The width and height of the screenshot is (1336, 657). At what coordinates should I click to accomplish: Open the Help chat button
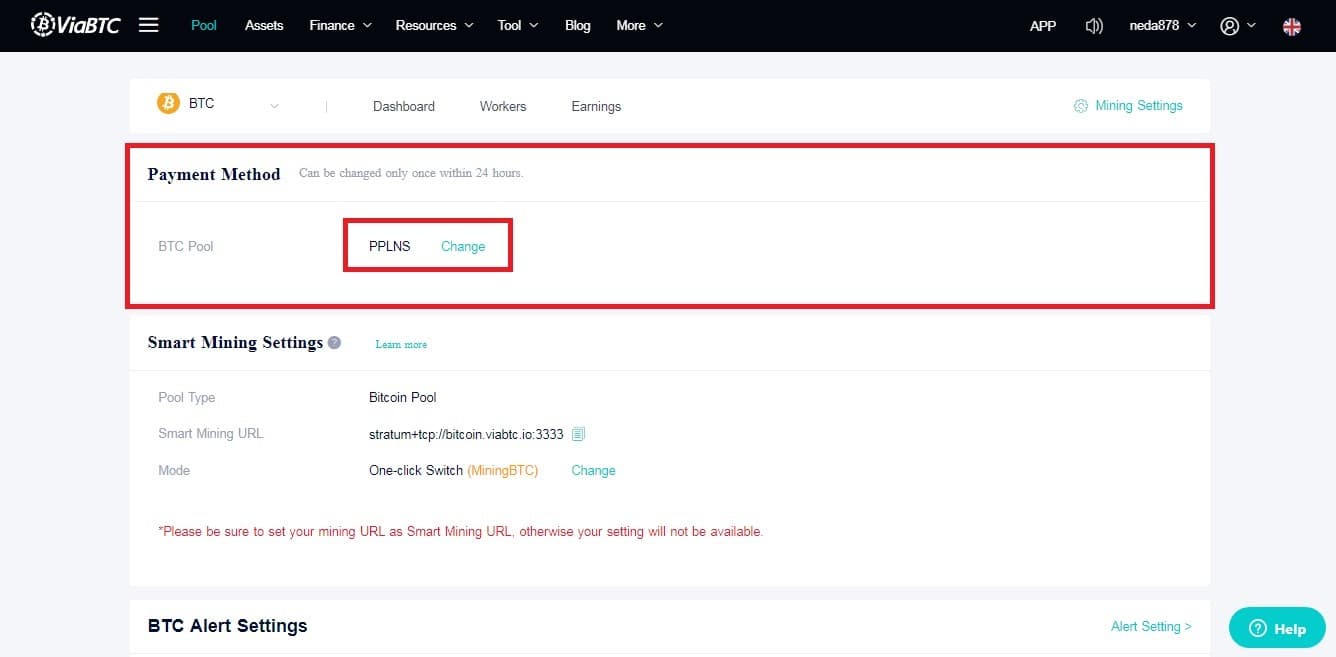1276,628
